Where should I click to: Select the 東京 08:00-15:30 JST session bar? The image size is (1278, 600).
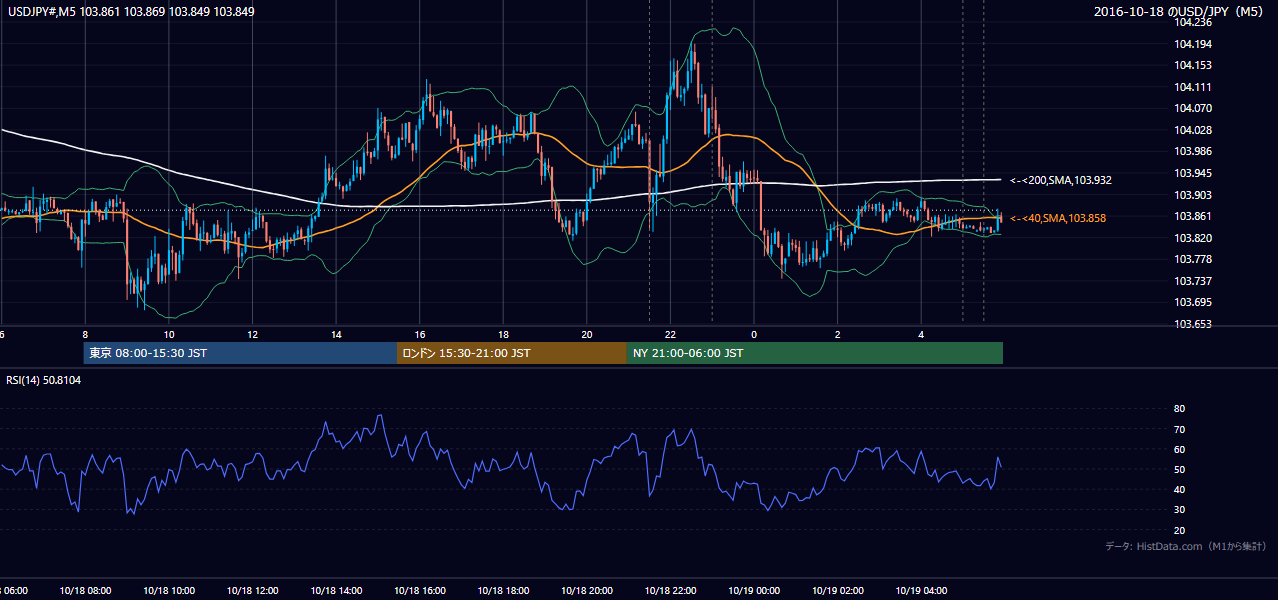click(x=240, y=353)
